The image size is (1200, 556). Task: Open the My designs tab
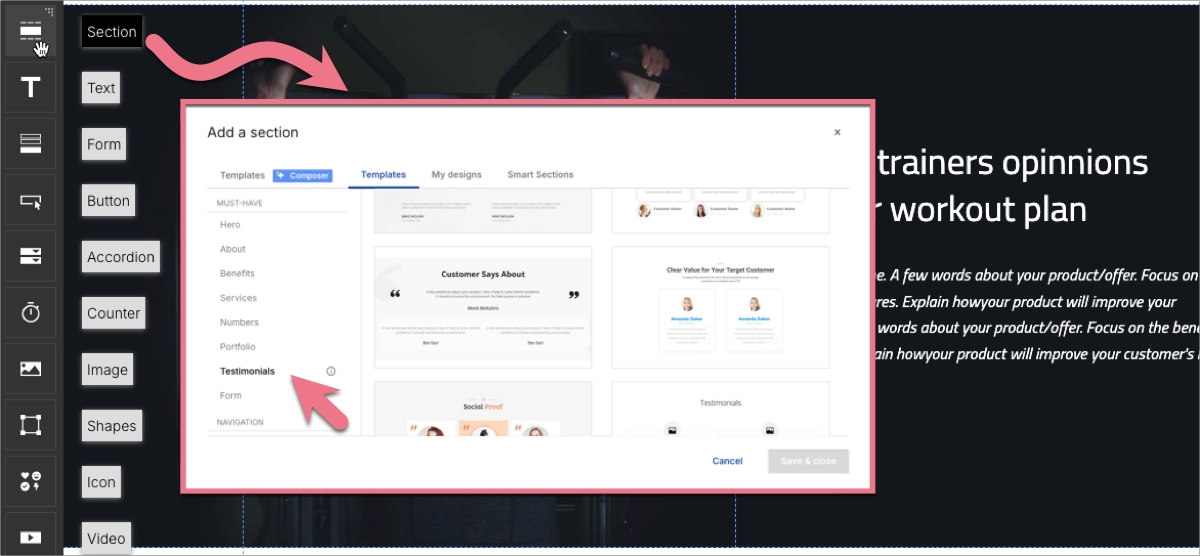456,175
